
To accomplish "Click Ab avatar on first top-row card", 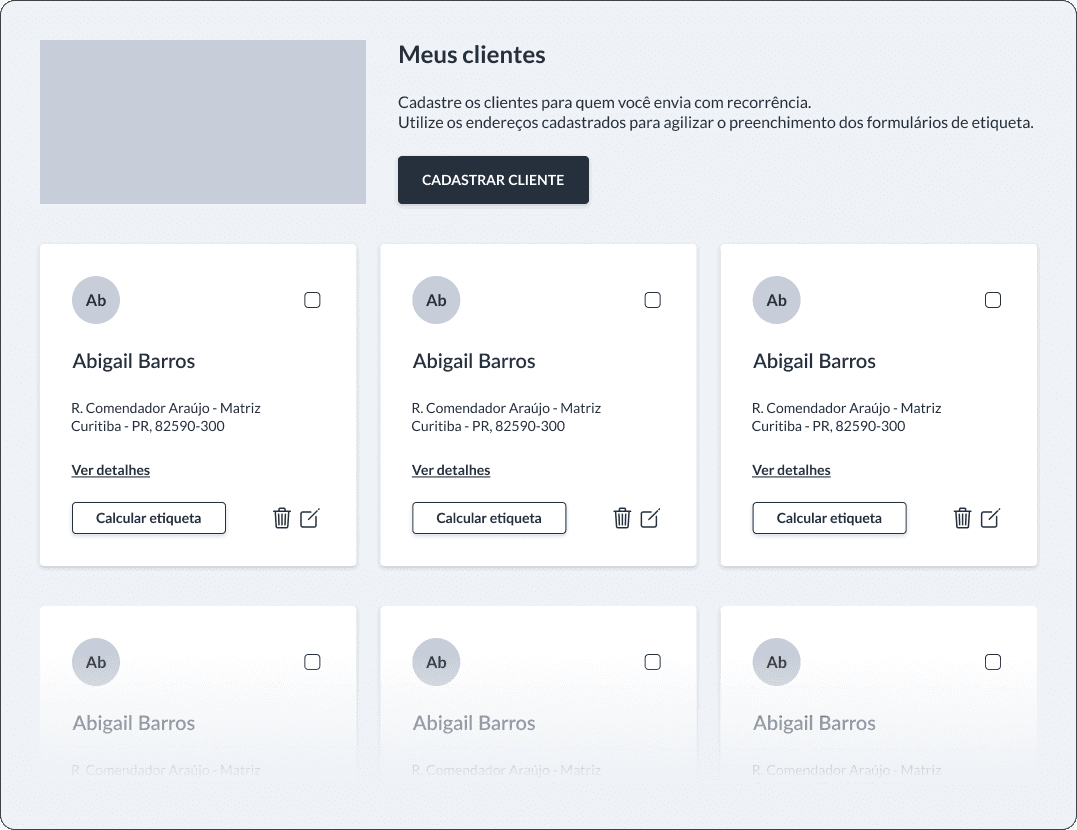I will (96, 300).
